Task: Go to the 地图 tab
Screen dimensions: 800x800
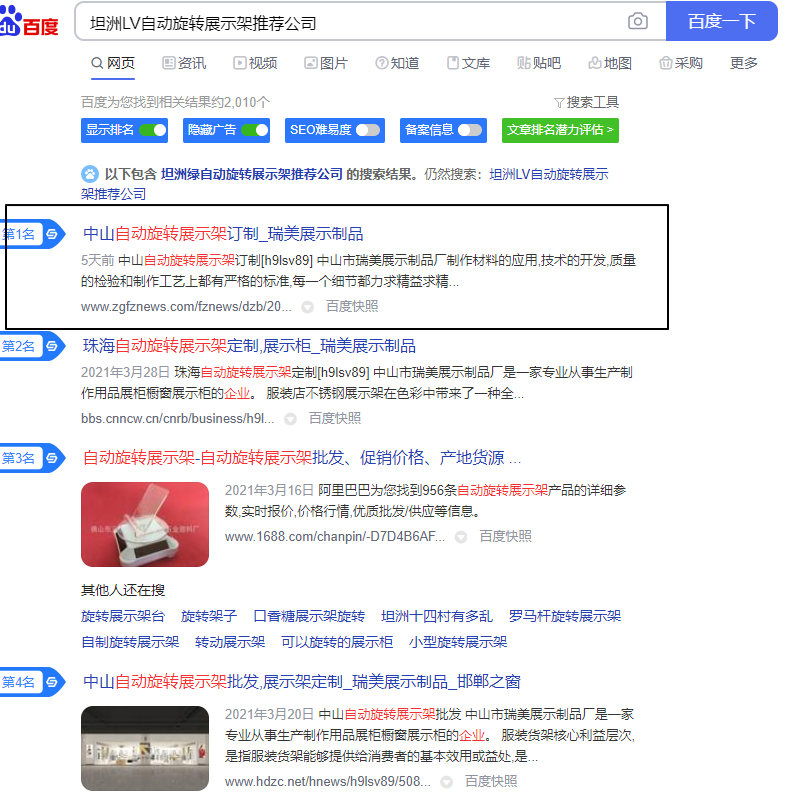Action: [x=610, y=63]
